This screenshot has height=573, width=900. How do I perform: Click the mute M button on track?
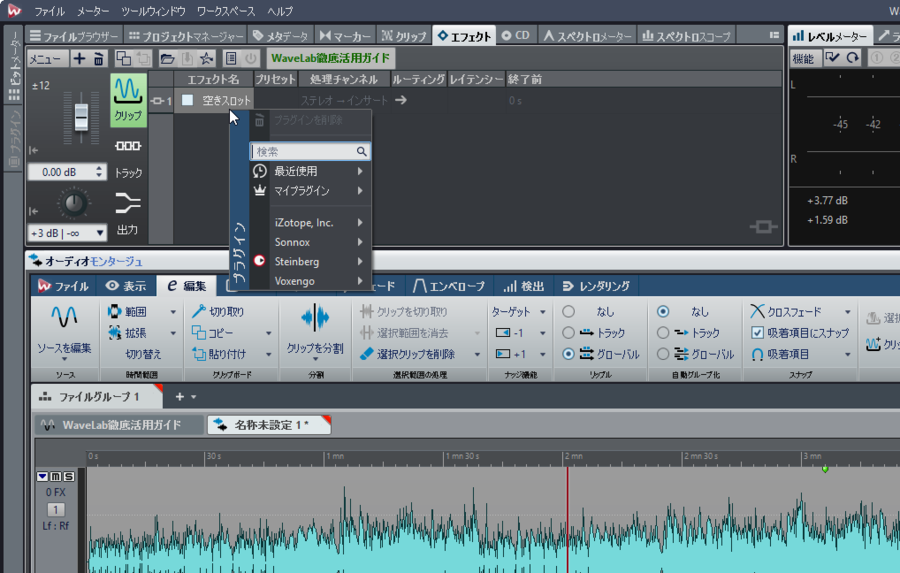55,477
